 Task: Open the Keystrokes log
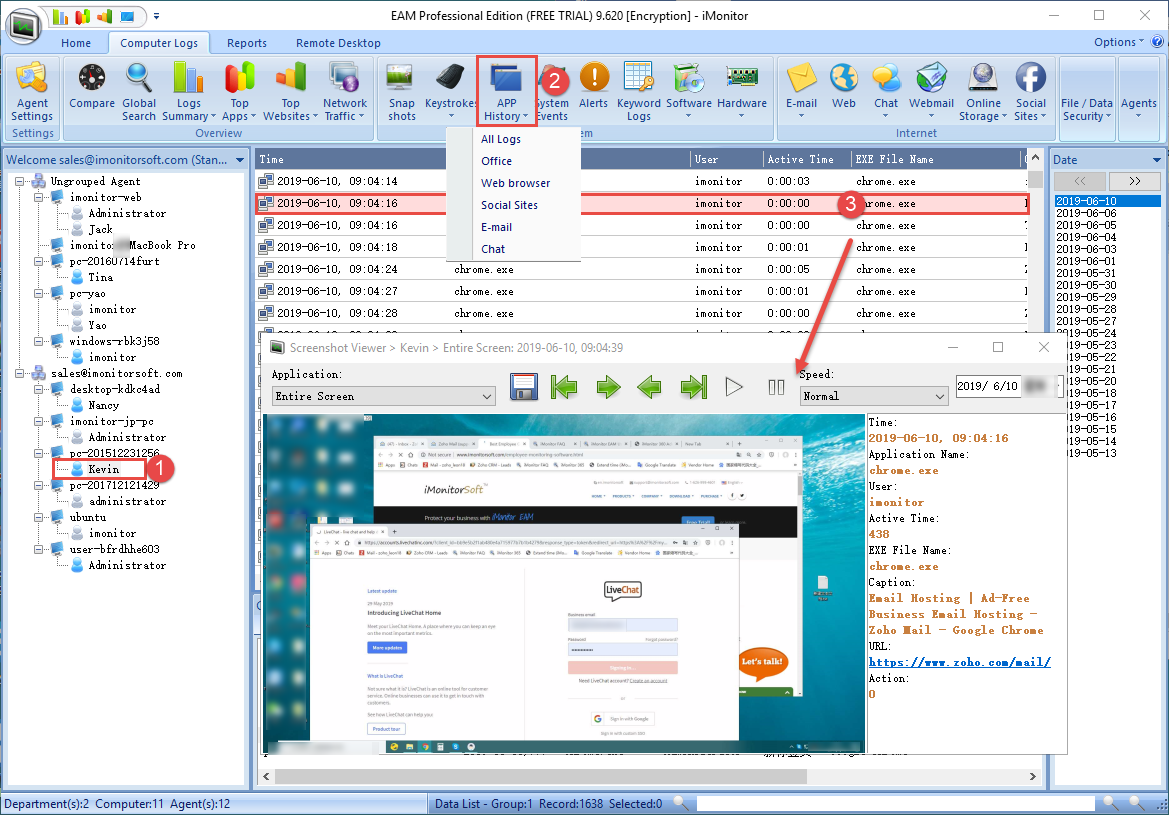point(450,89)
